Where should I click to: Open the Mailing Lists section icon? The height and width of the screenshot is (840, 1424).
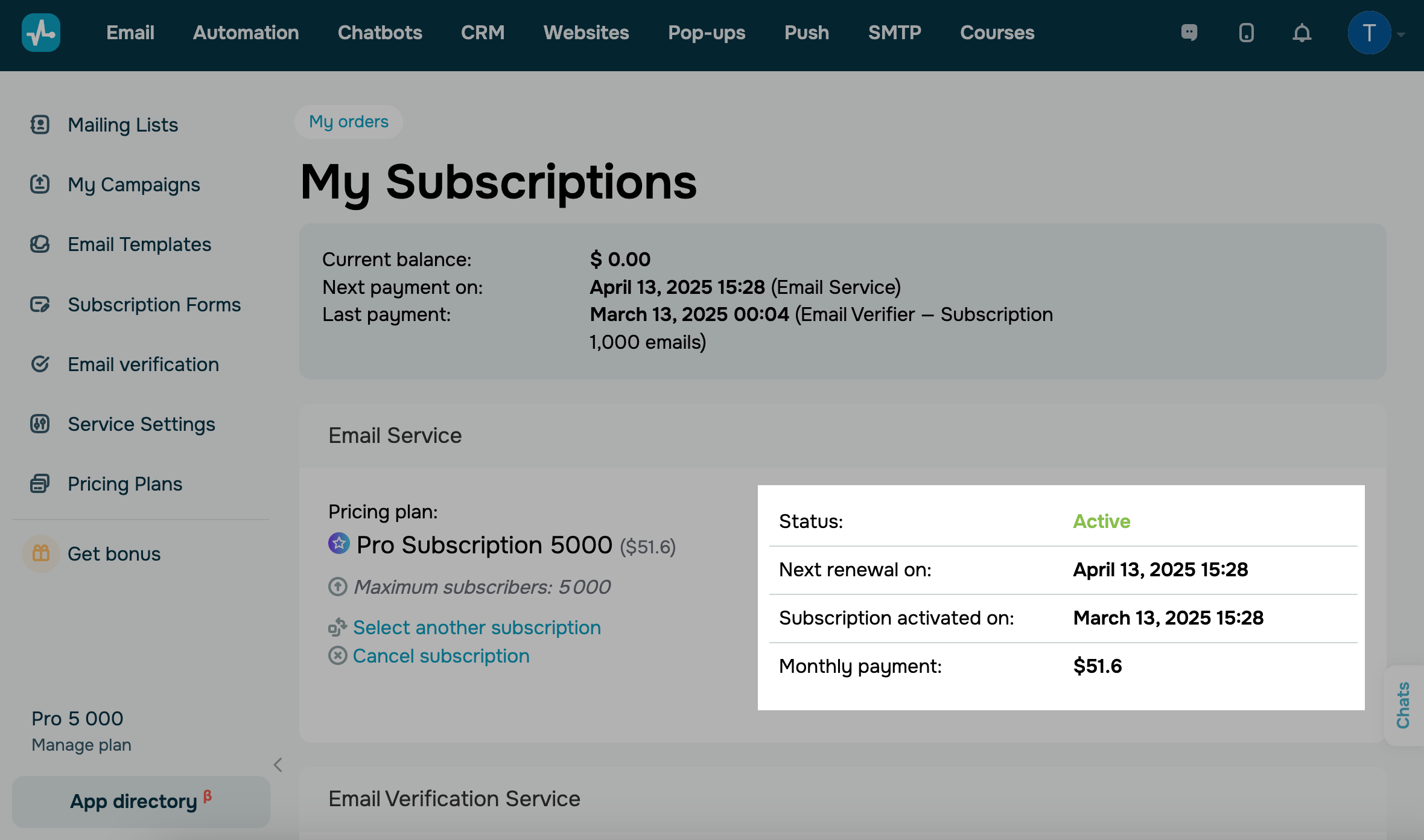point(39,124)
